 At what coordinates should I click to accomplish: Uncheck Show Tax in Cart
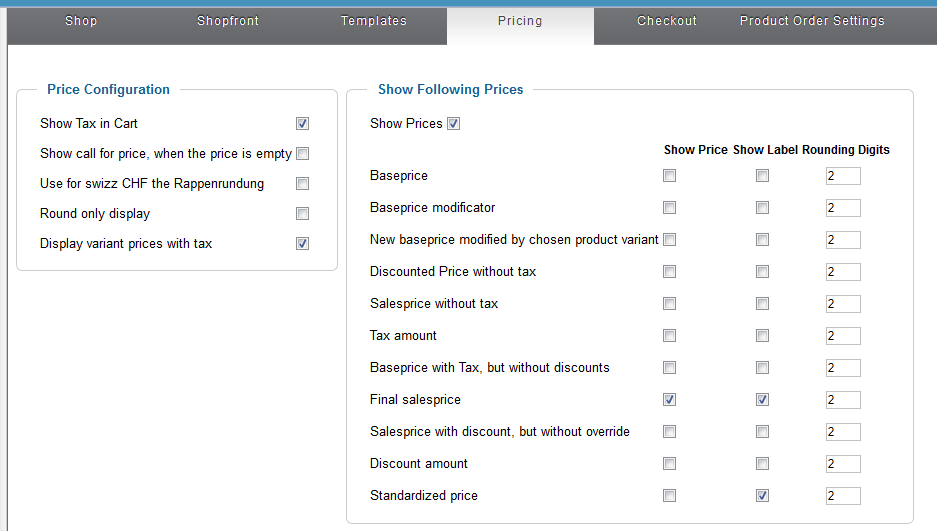point(302,124)
